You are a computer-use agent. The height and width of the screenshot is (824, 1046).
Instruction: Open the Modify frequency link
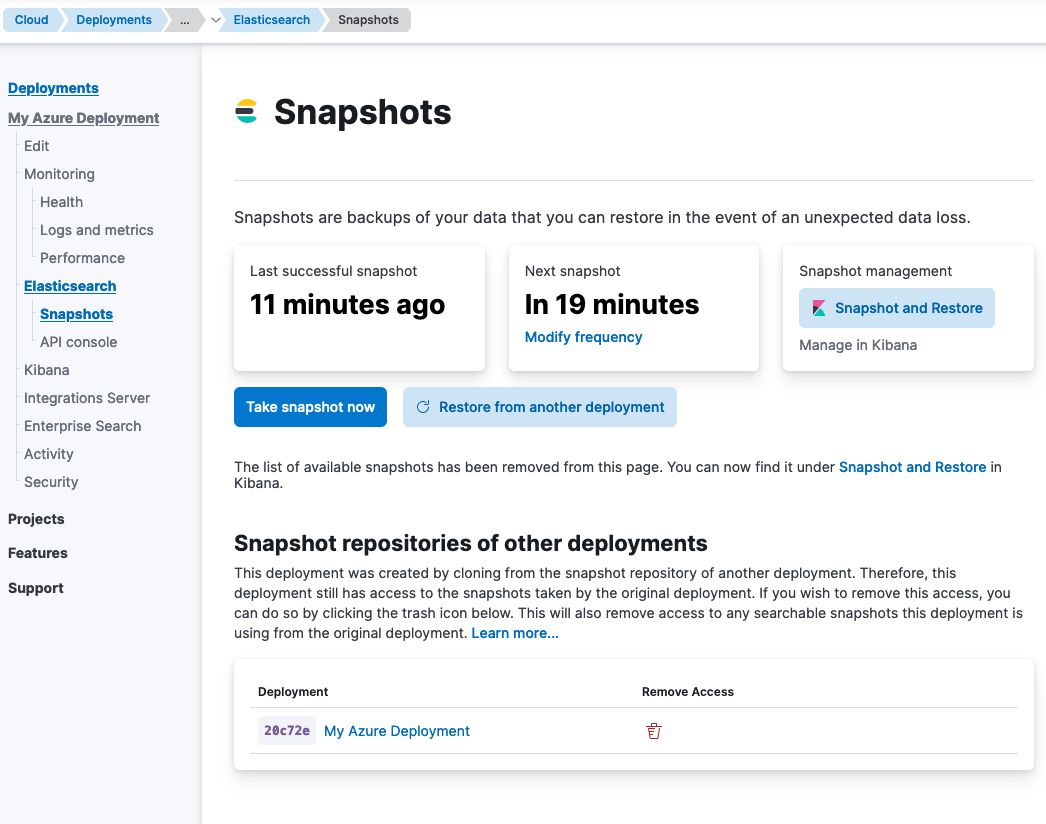(x=583, y=337)
